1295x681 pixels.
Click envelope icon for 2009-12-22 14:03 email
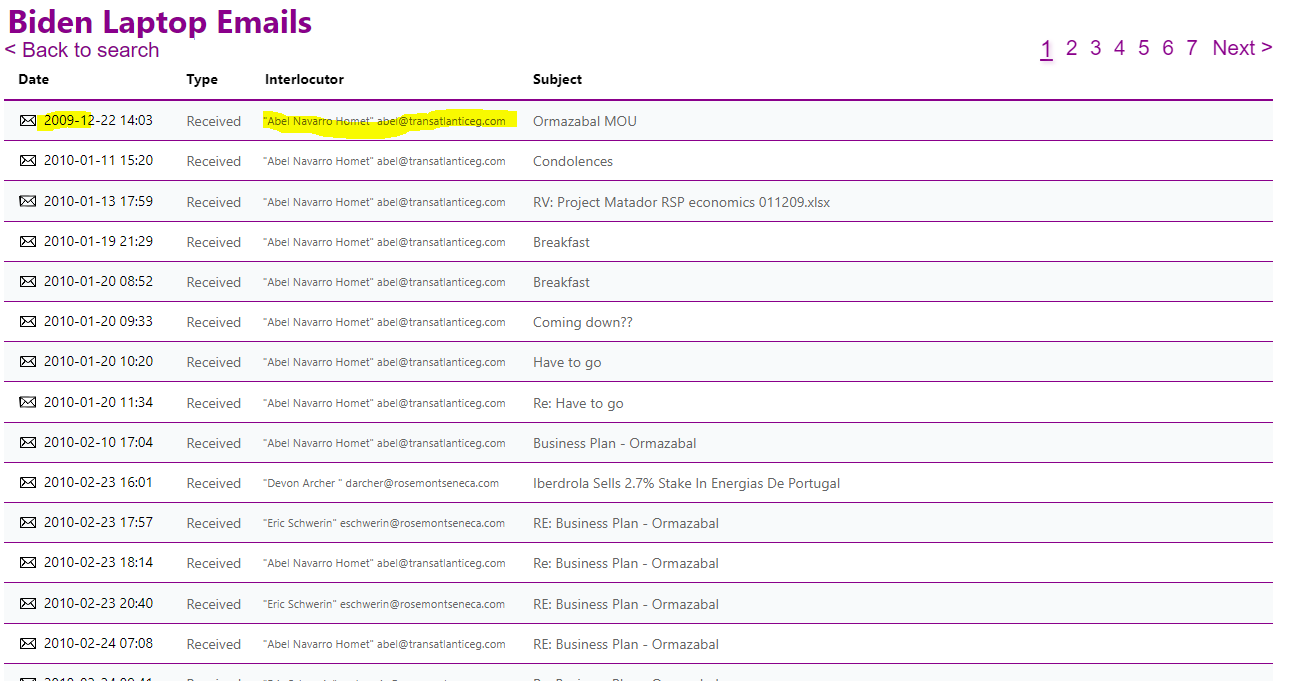point(28,121)
